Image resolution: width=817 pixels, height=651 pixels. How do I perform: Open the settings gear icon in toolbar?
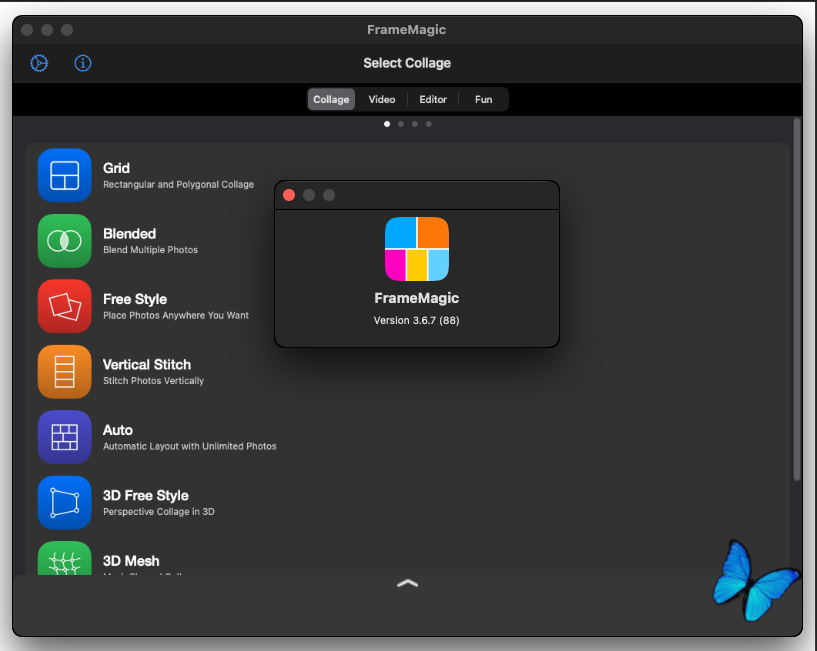coord(39,63)
